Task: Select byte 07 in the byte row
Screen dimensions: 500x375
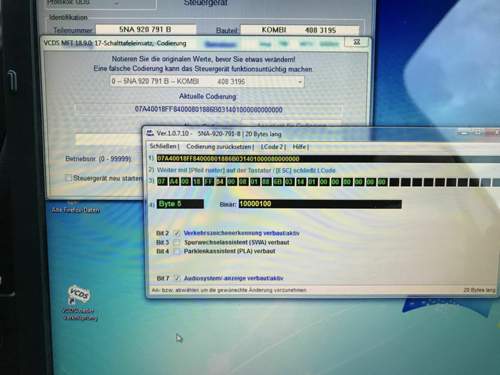Action: point(162,181)
